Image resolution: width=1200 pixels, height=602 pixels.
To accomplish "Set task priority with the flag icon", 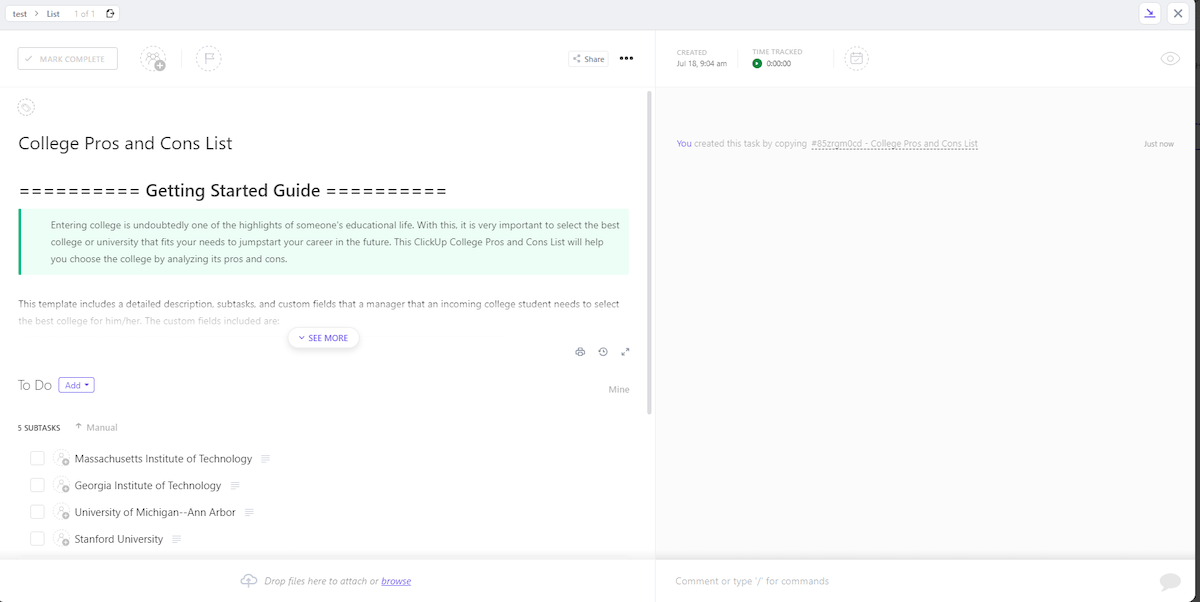I will coord(209,59).
